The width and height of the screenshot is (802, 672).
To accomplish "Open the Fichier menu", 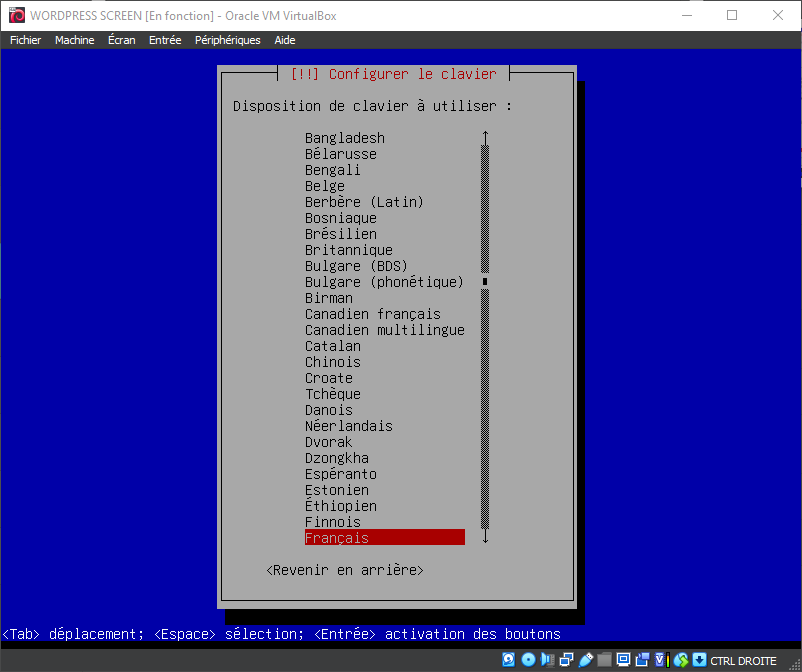I will [x=26, y=40].
